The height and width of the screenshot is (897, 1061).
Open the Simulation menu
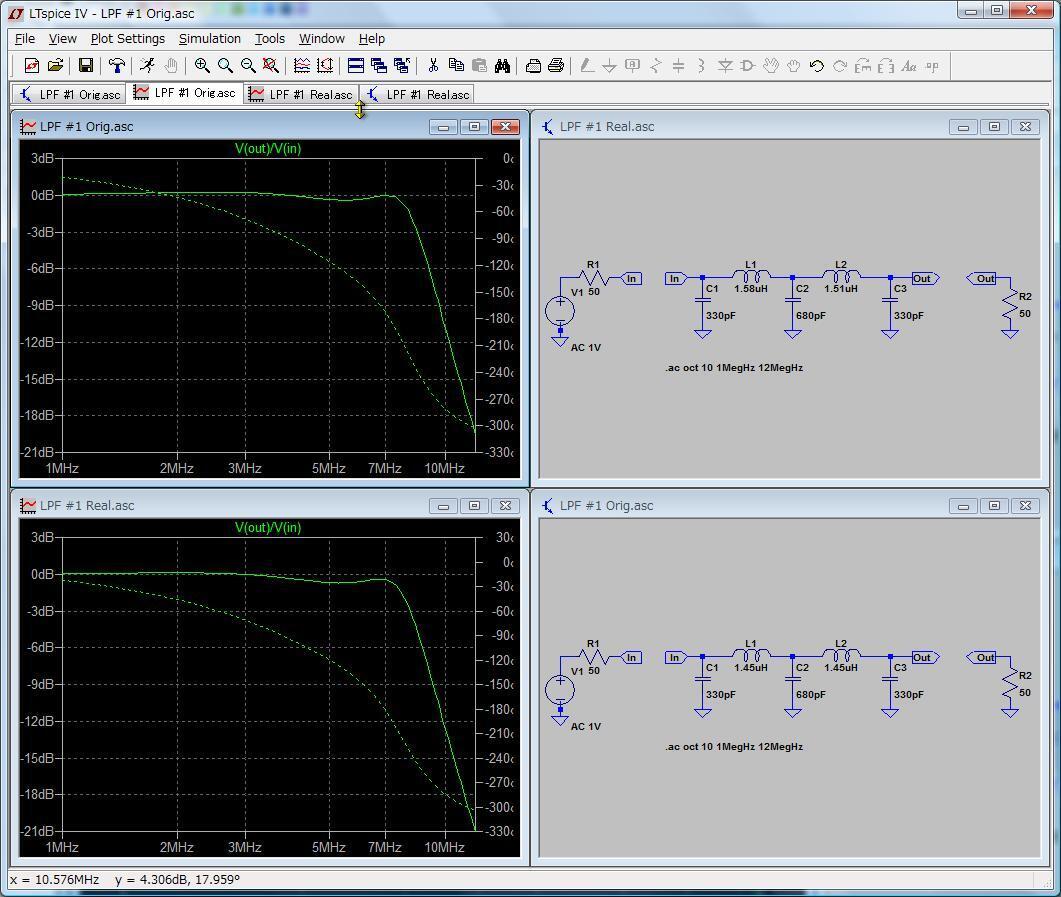pos(209,39)
